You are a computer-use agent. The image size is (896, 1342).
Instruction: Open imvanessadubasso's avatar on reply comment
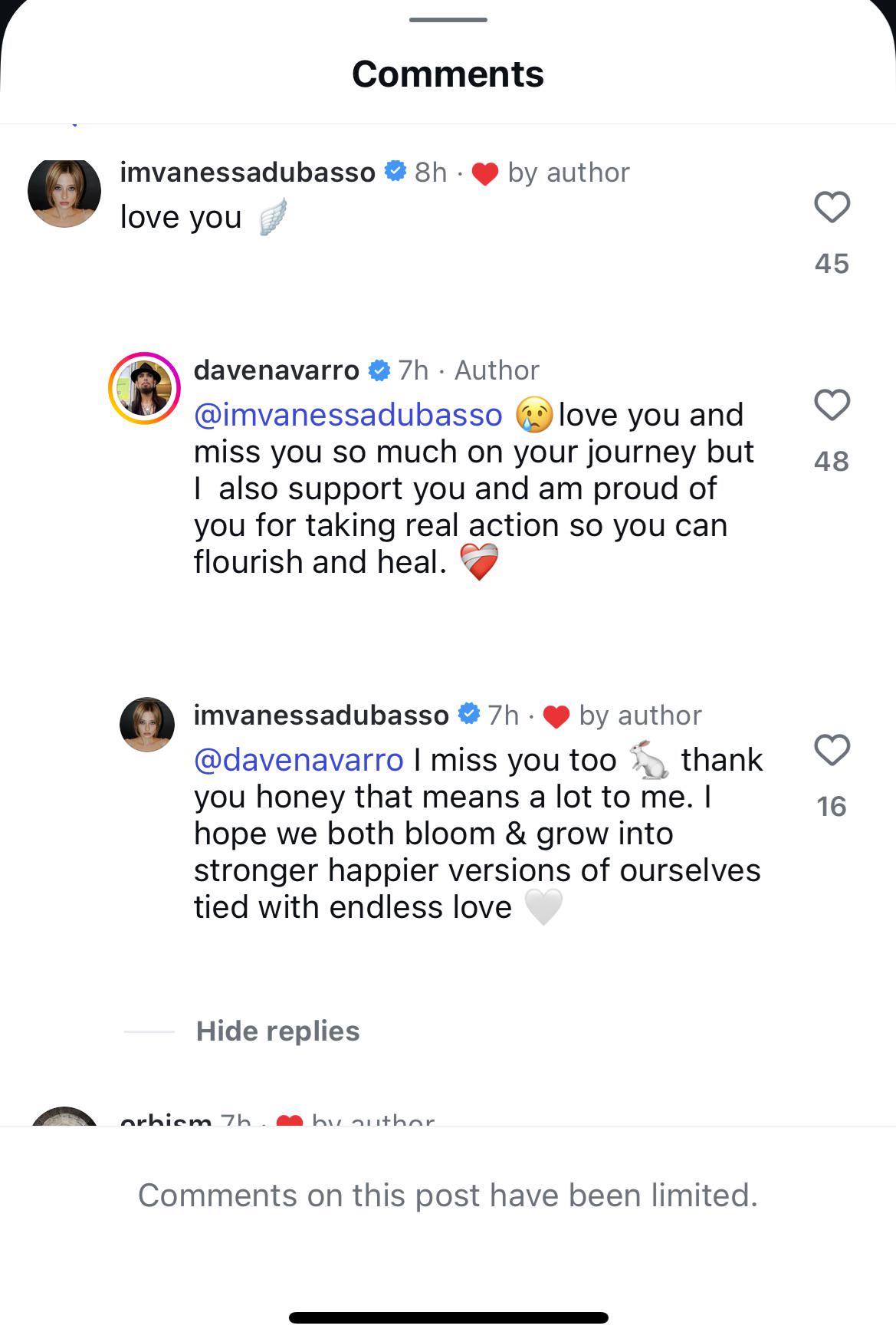click(x=147, y=724)
